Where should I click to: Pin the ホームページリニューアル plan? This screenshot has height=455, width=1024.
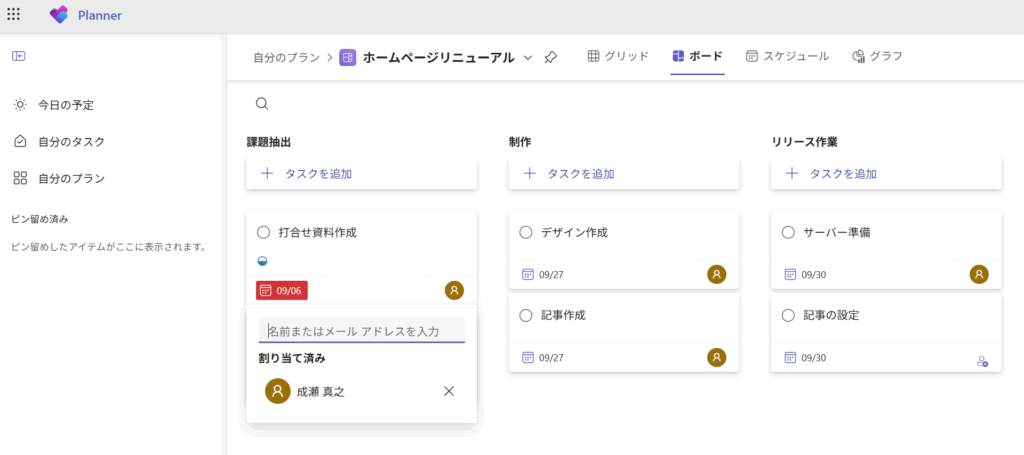click(x=551, y=57)
